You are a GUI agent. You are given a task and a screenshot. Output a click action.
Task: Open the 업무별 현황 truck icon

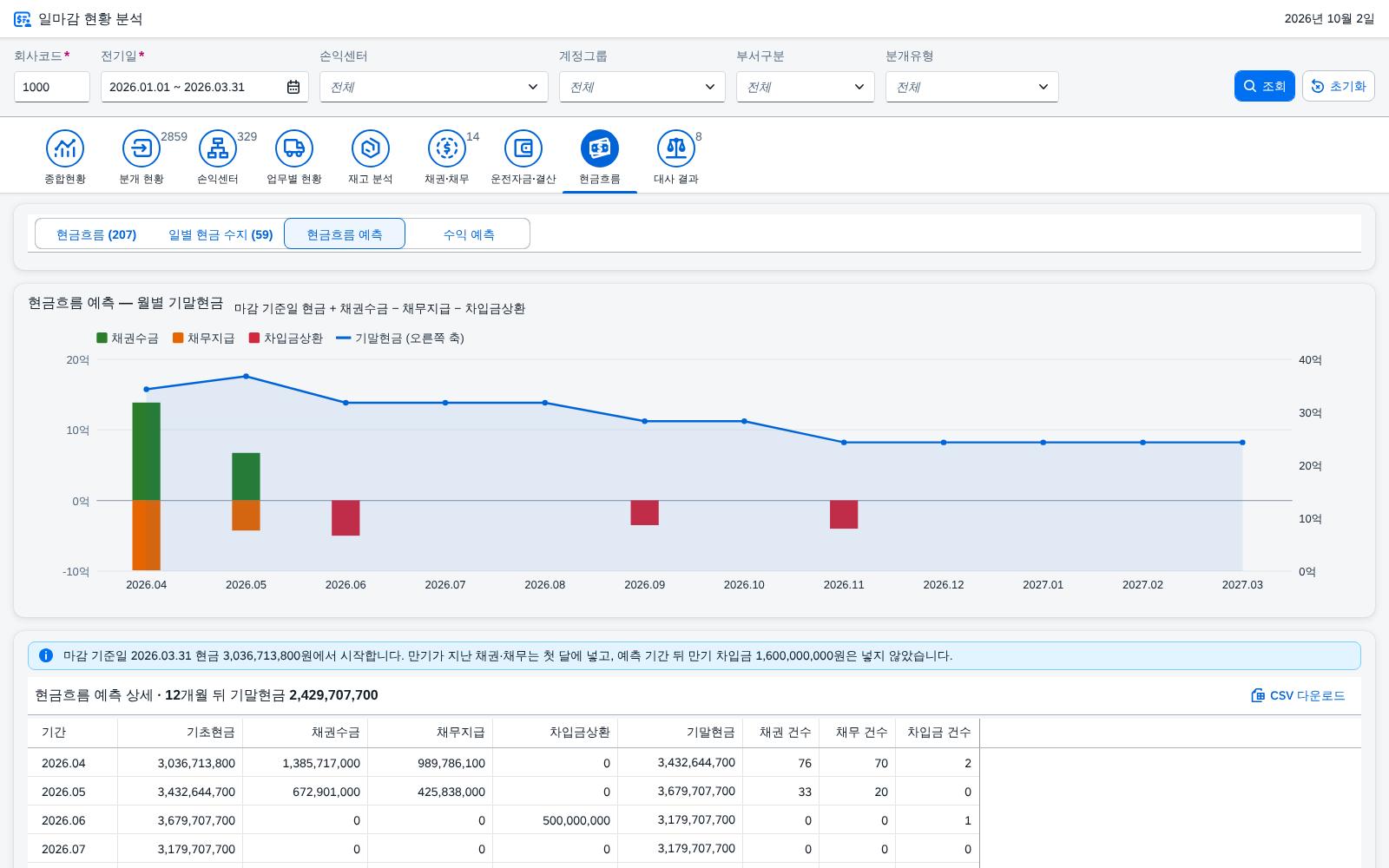pyautogui.click(x=294, y=148)
